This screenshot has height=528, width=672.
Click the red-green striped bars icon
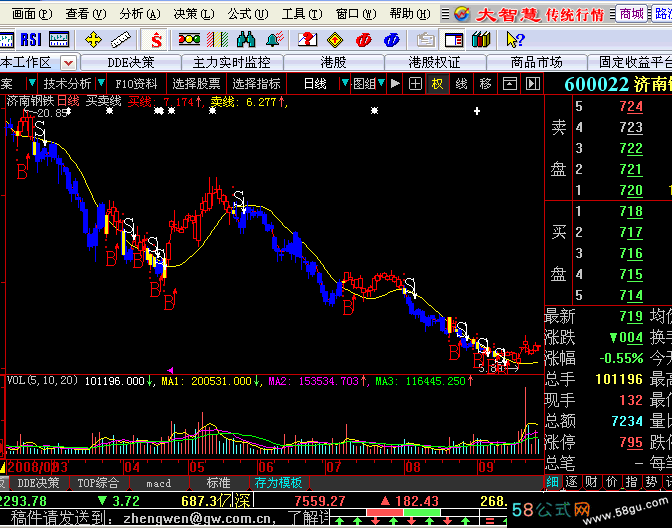217,40
